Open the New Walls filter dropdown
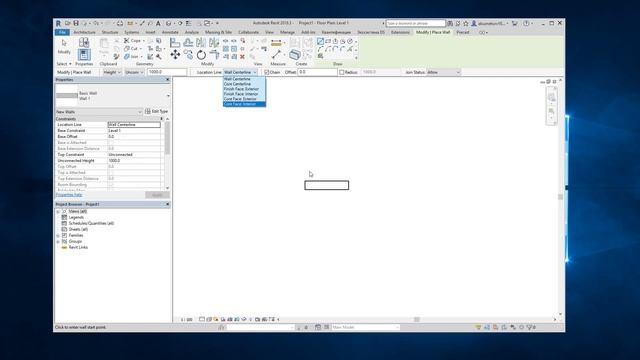Viewport: 640px width, 360px height. (x=99, y=111)
